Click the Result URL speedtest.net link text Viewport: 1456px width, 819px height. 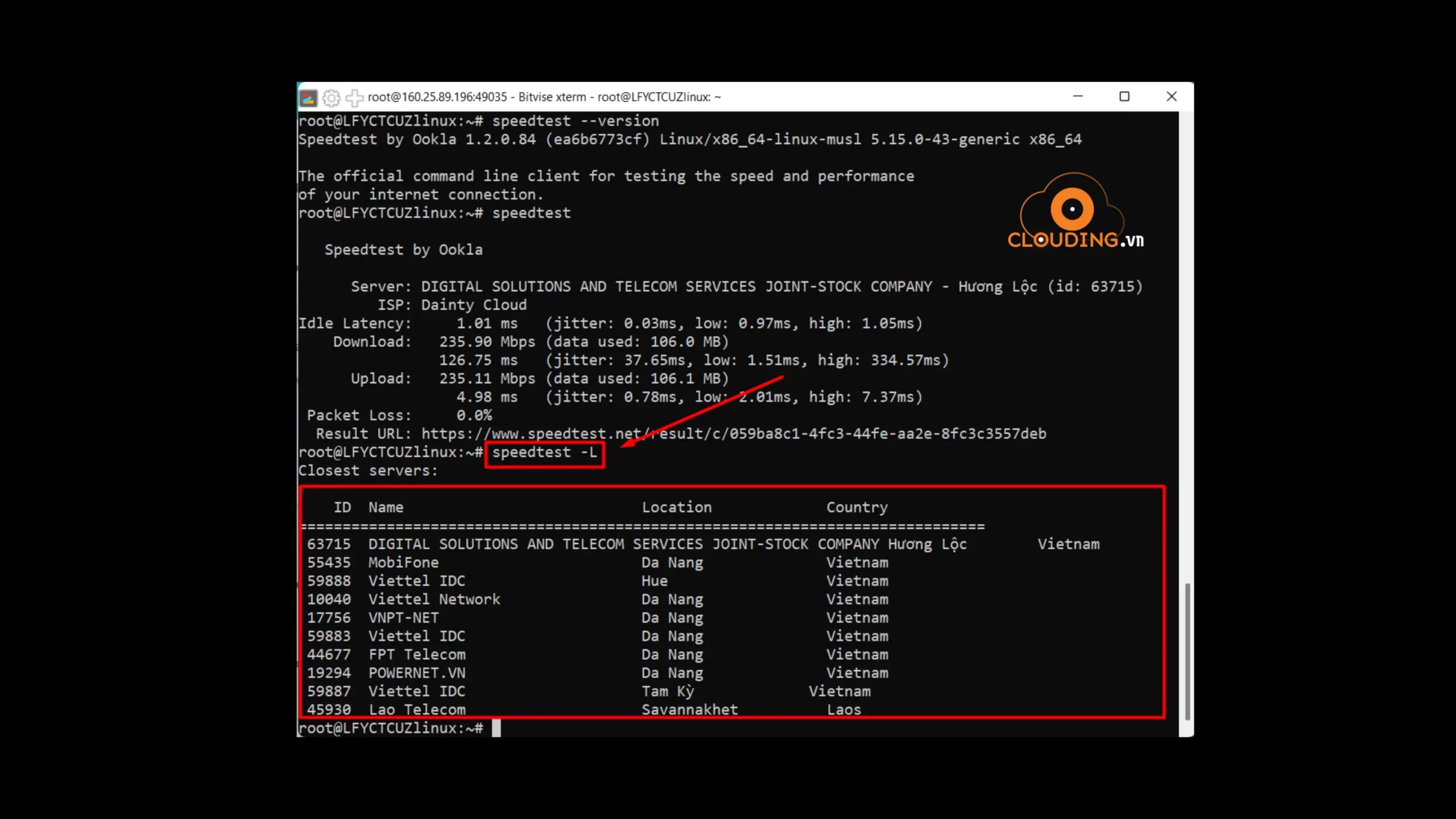pos(734,434)
